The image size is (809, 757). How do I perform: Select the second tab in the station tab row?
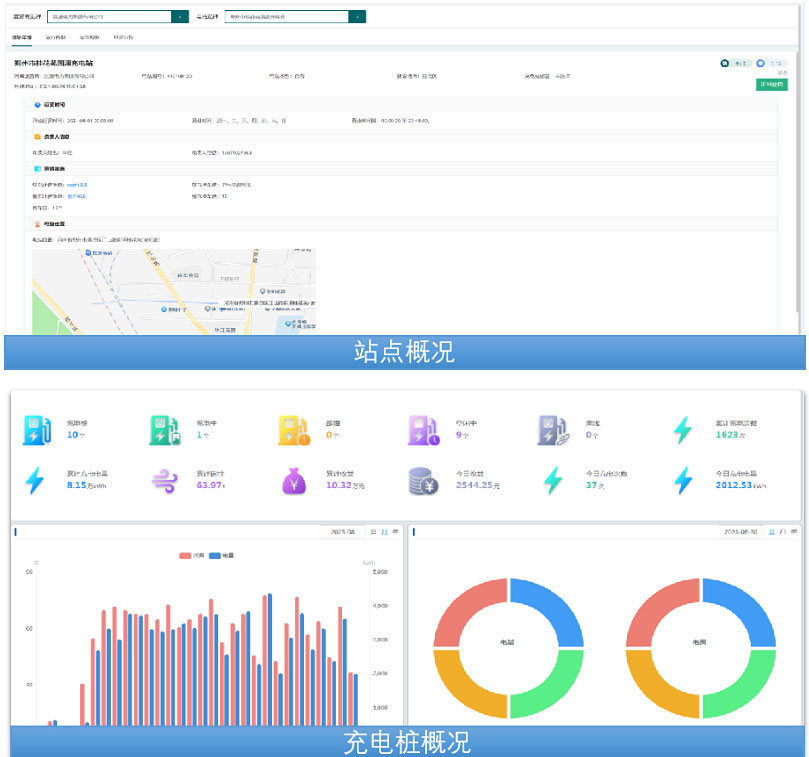tap(56, 37)
